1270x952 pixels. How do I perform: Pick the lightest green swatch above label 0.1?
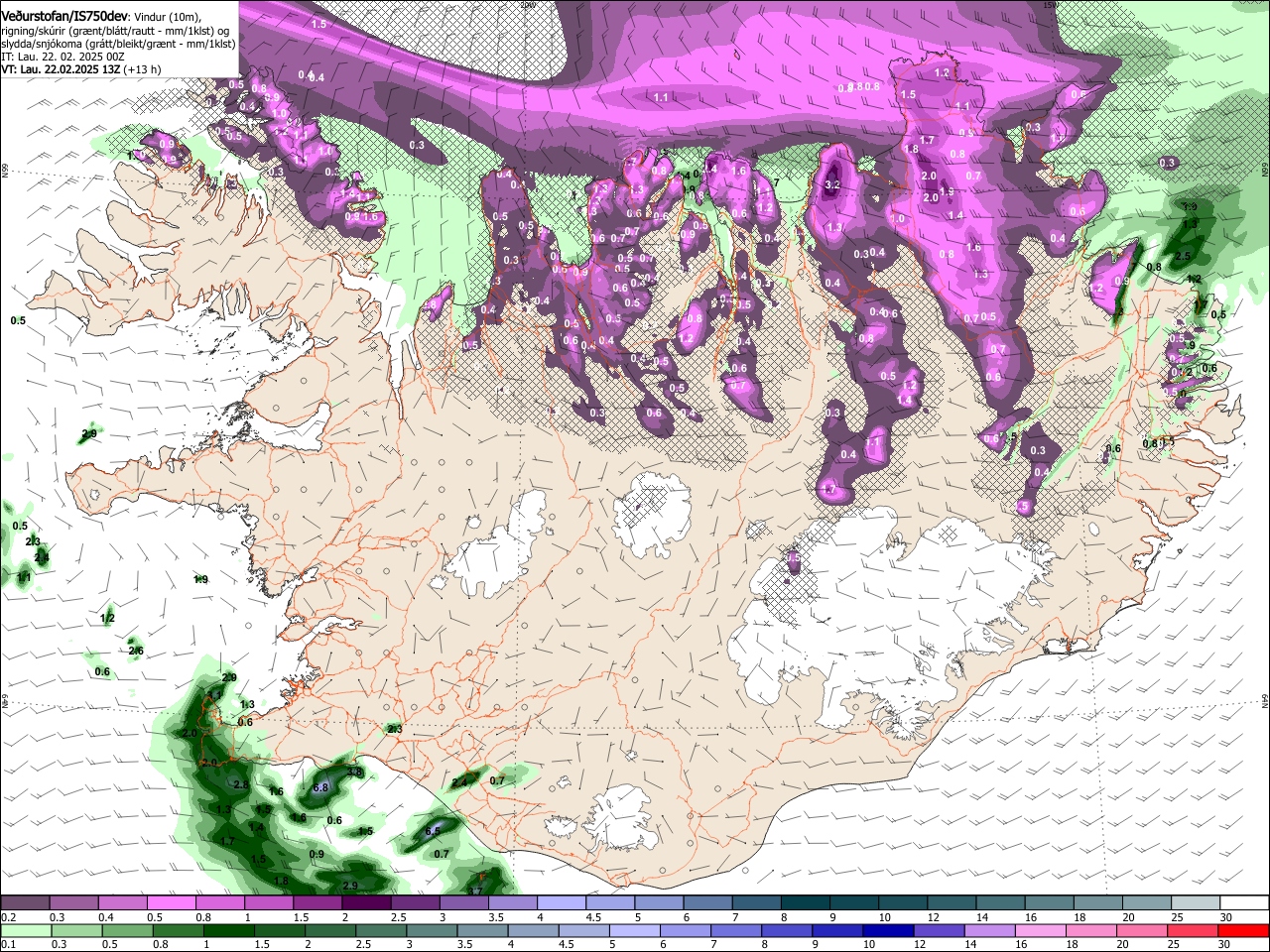point(25,930)
